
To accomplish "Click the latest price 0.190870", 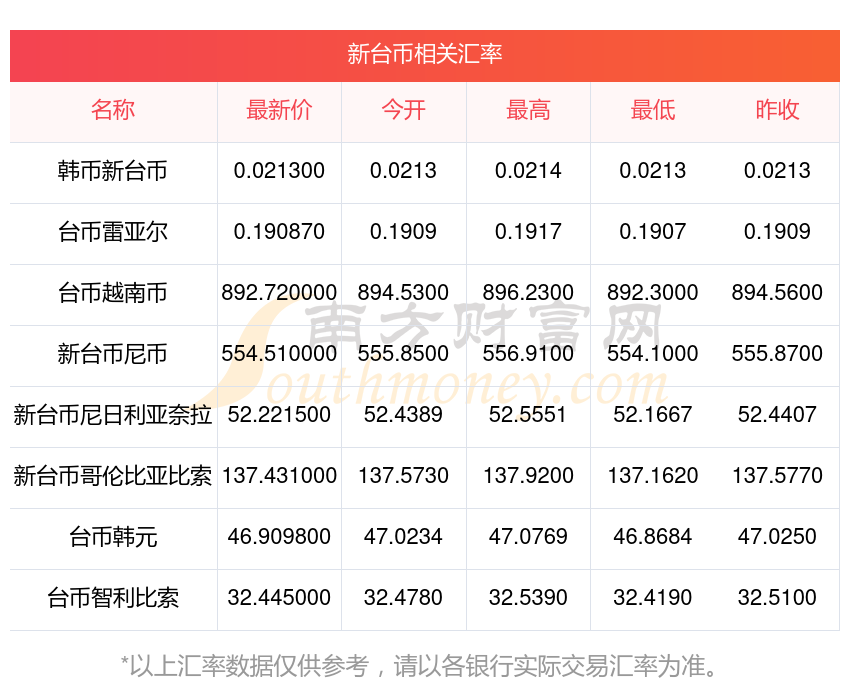I will pos(279,232).
